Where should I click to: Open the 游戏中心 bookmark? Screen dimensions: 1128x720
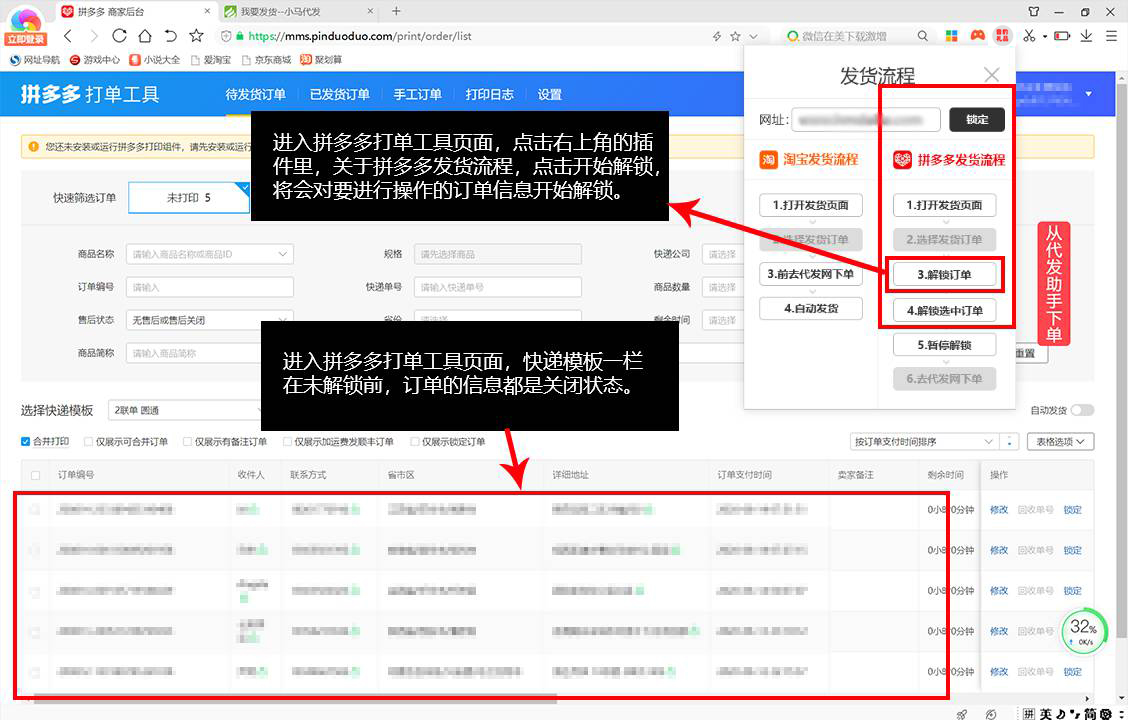click(95, 60)
